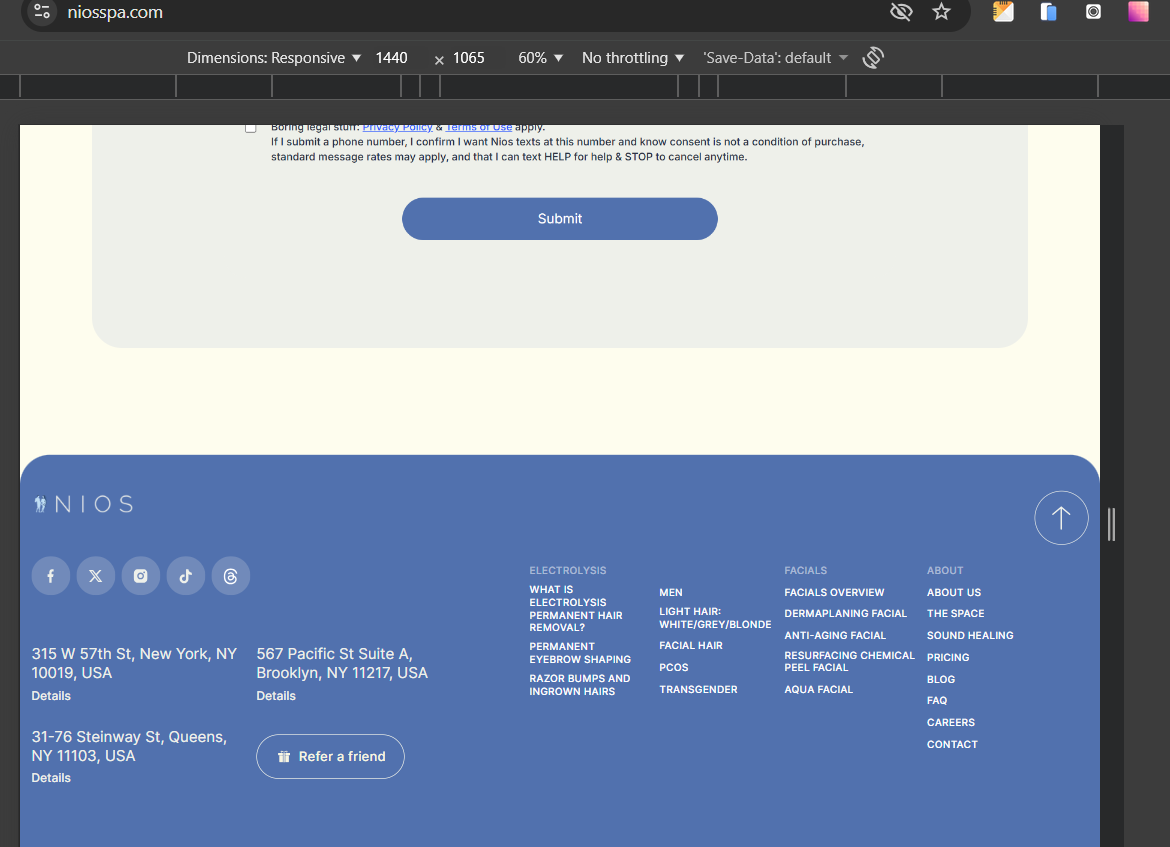Viewport: 1170px width, 847px height.
Task: Click the orange notes extension icon
Action: click(x=1003, y=11)
